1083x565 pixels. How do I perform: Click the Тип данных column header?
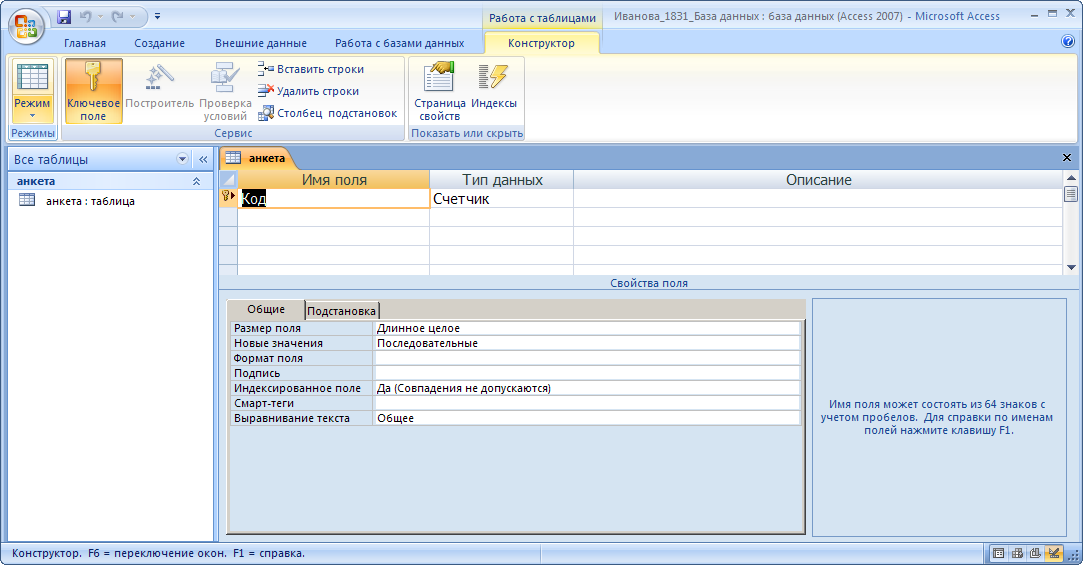pos(501,180)
